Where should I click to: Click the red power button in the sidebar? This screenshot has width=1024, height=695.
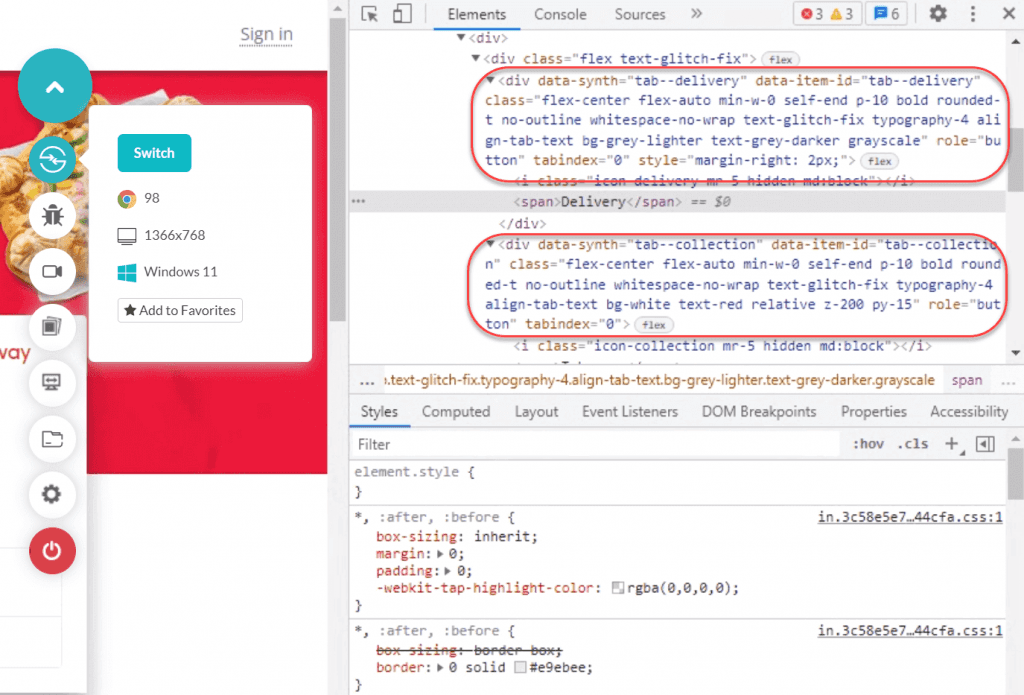tap(52, 551)
